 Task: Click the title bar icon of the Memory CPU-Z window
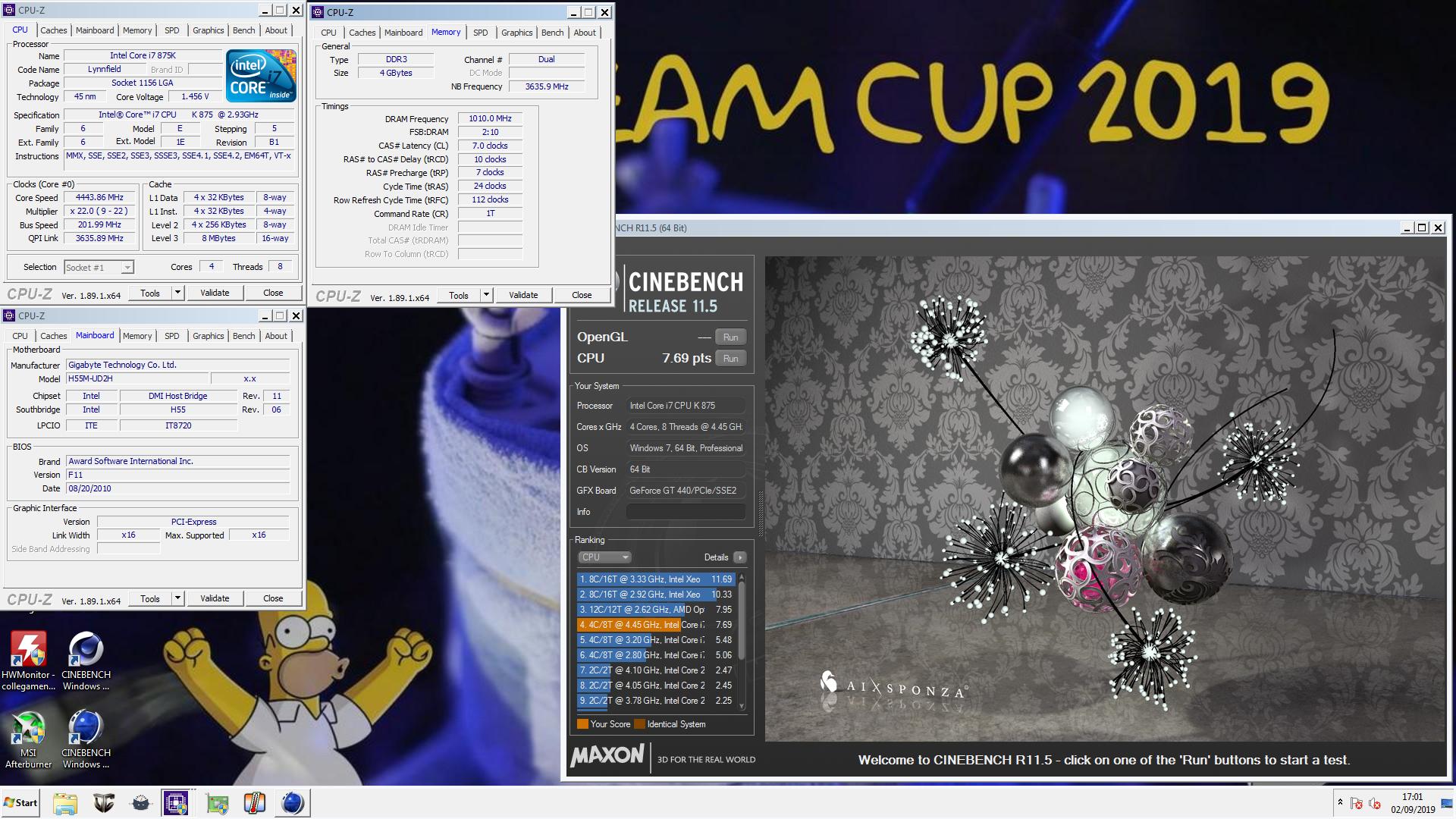pyautogui.click(x=318, y=12)
